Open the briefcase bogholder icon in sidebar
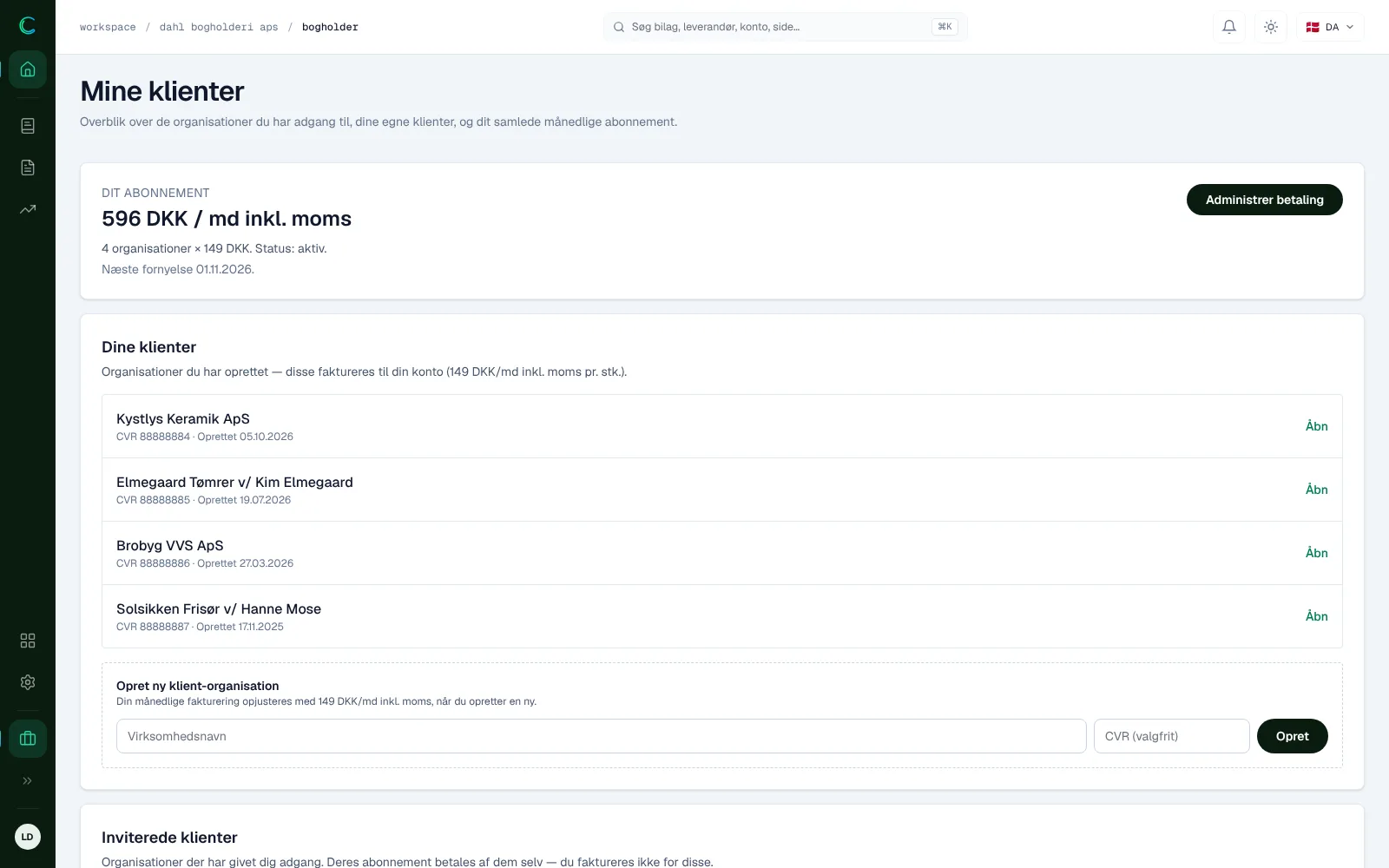 click(28, 739)
